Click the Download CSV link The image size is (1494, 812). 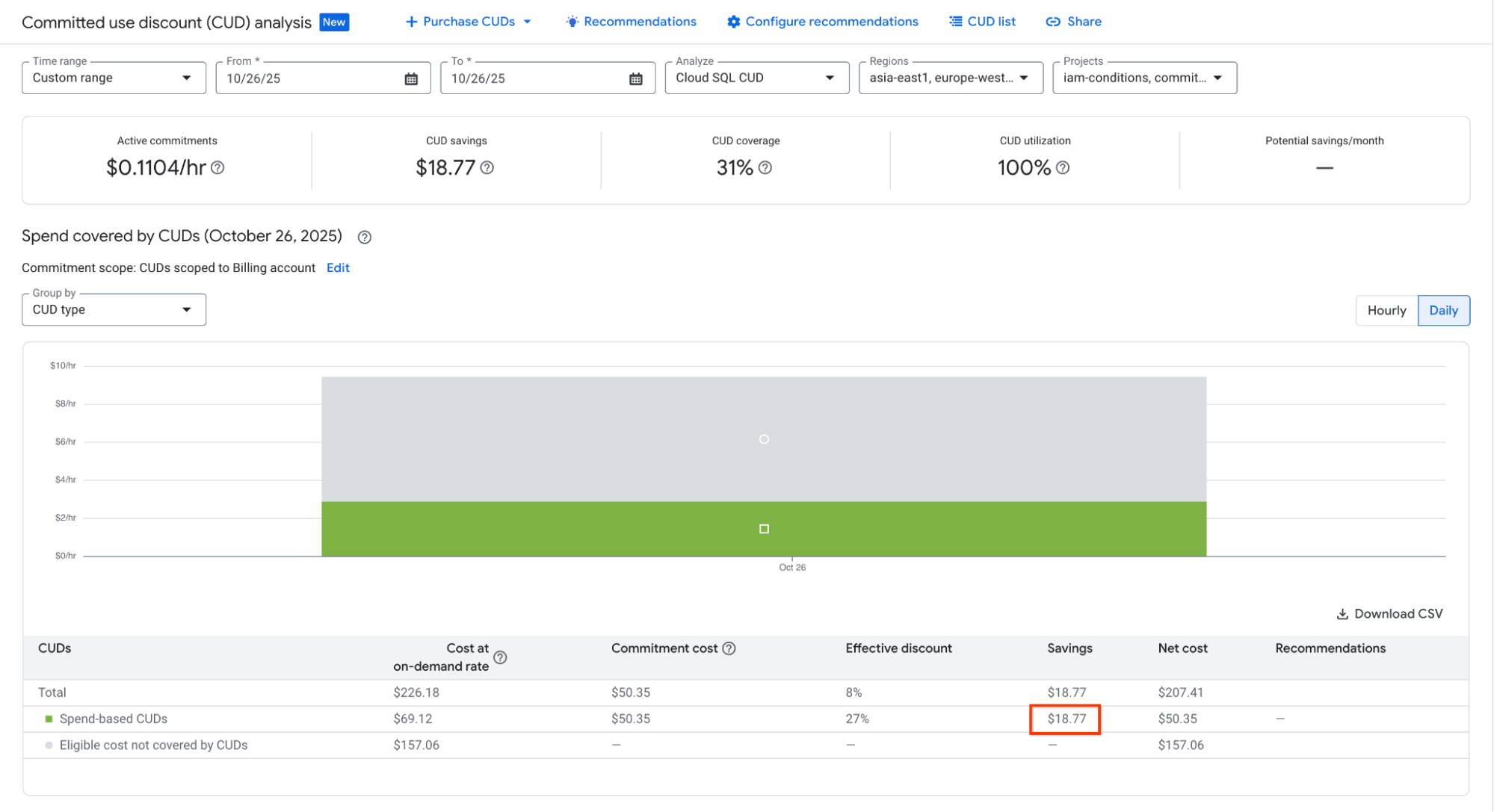1398,613
